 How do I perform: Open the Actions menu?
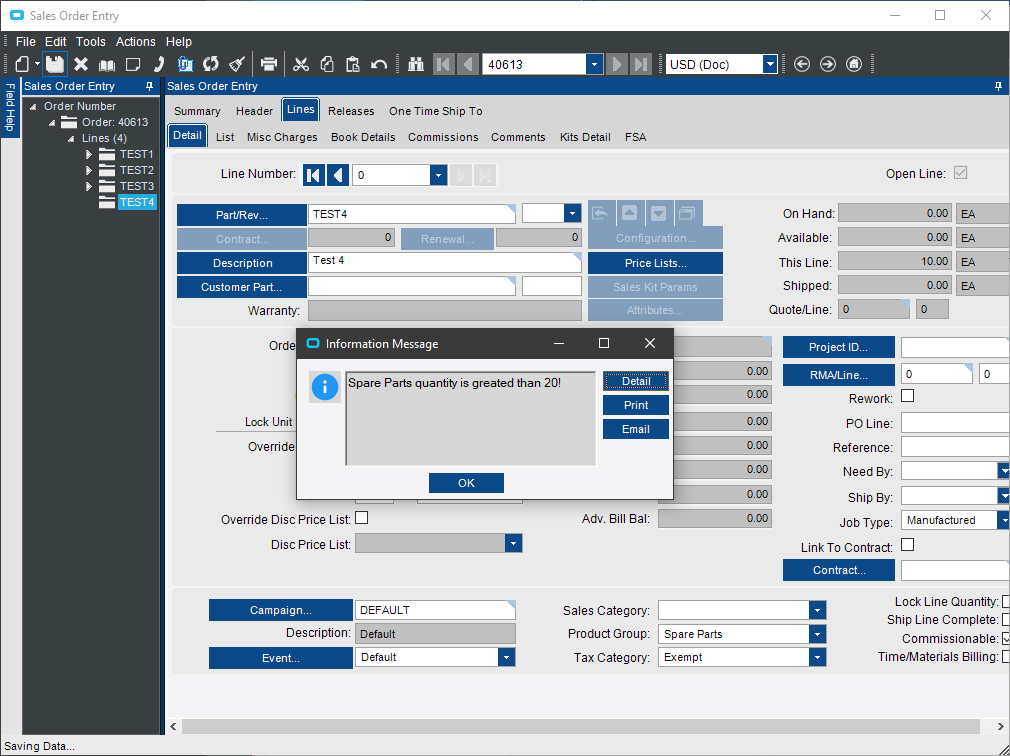tap(135, 41)
